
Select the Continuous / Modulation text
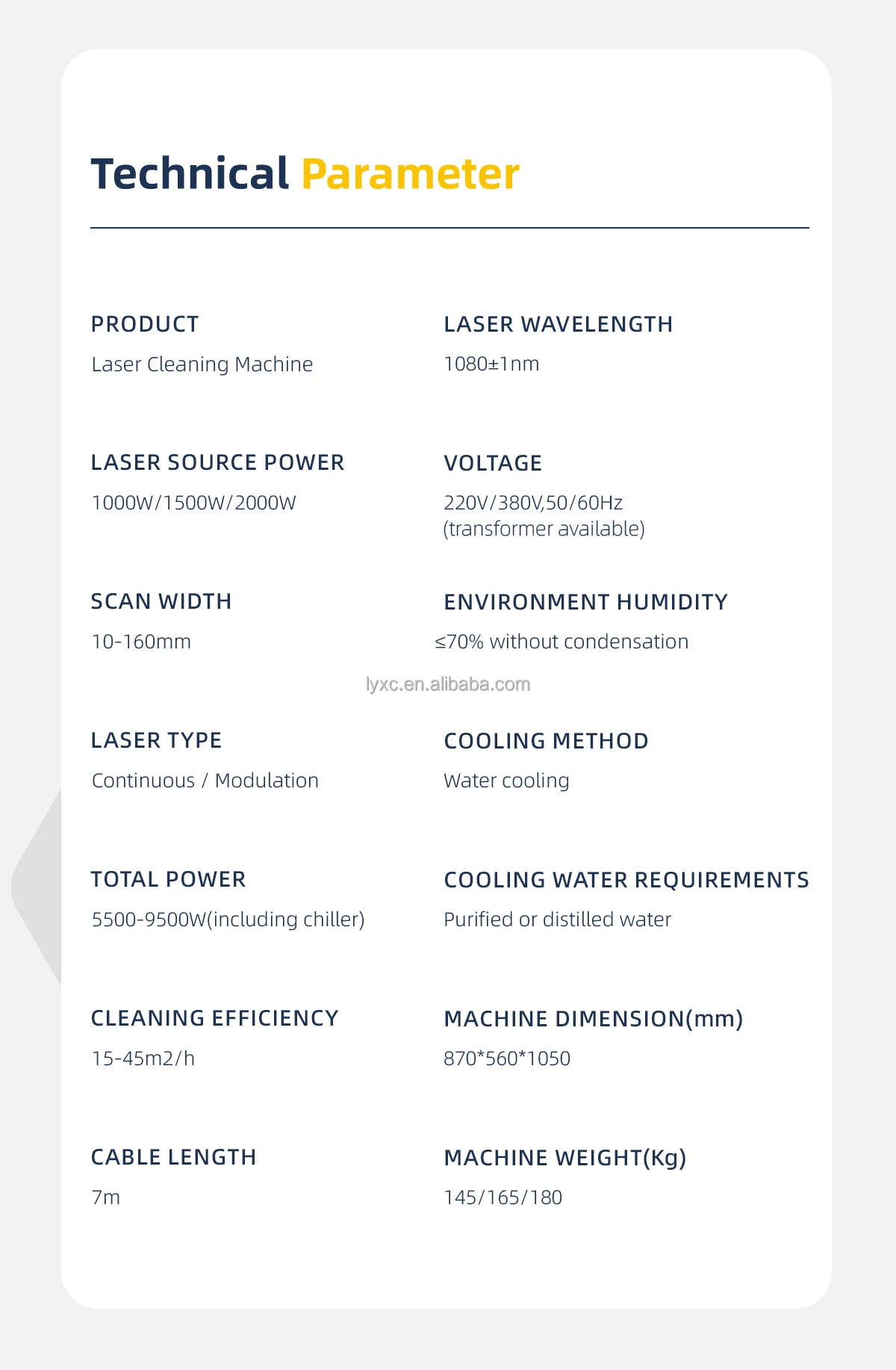(x=205, y=781)
